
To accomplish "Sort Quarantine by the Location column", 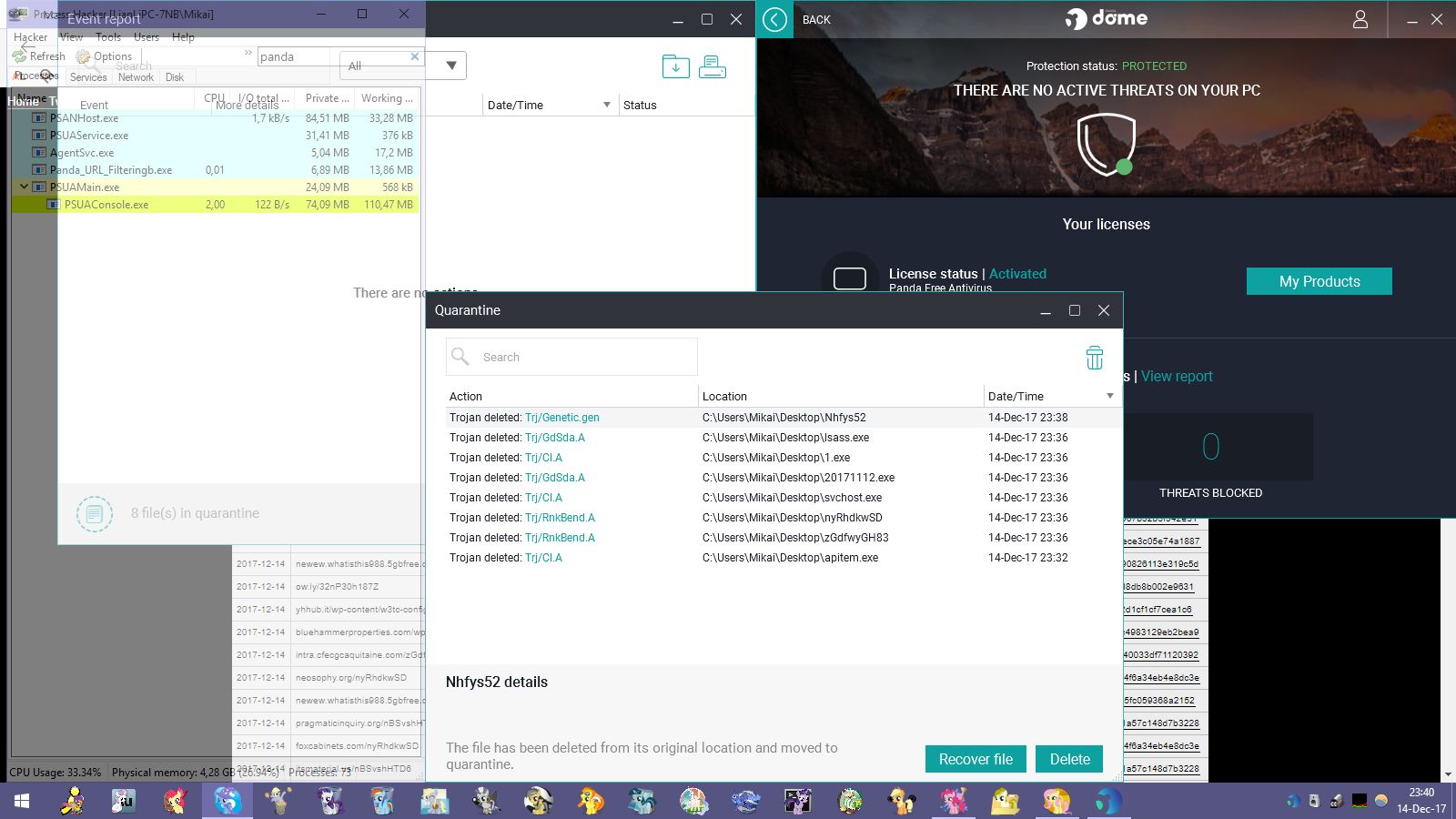I will tap(842, 396).
